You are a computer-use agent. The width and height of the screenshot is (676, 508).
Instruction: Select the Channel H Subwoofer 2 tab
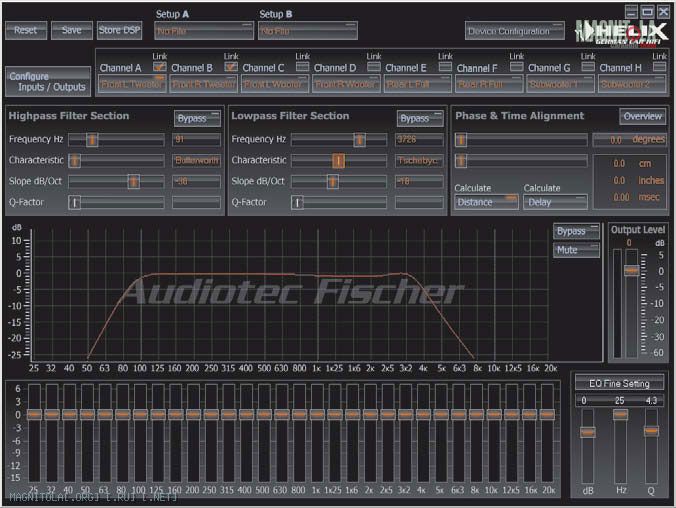pyautogui.click(x=632, y=84)
